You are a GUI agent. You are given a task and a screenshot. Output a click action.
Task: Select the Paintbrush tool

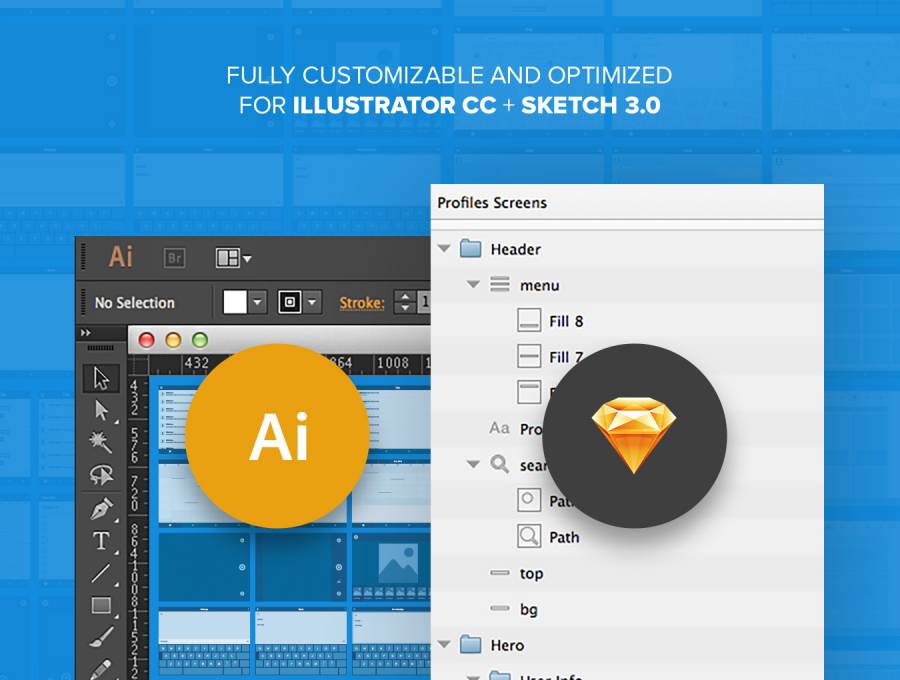pyautogui.click(x=101, y=637)
